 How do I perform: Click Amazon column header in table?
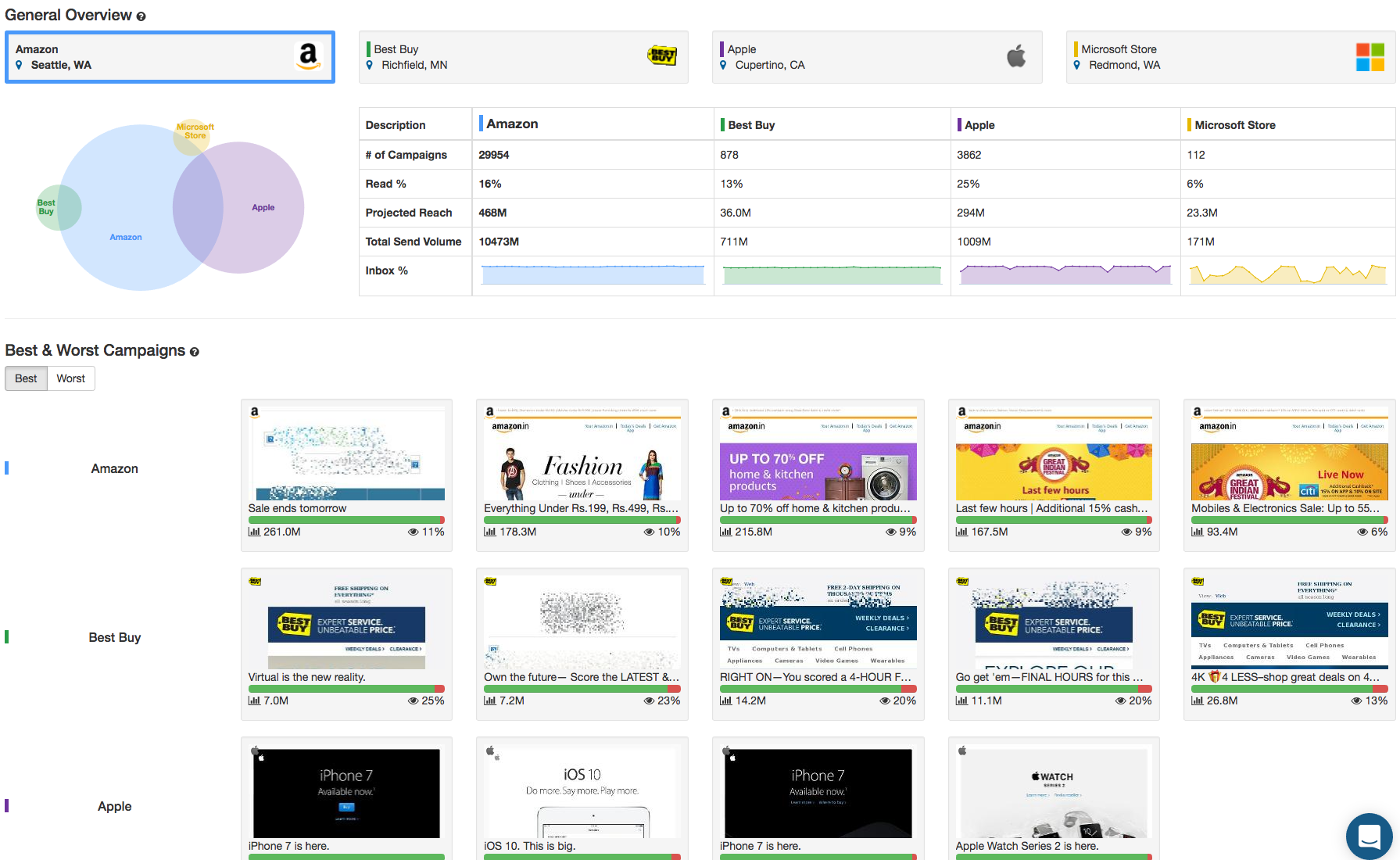click(x=512, y=124)
